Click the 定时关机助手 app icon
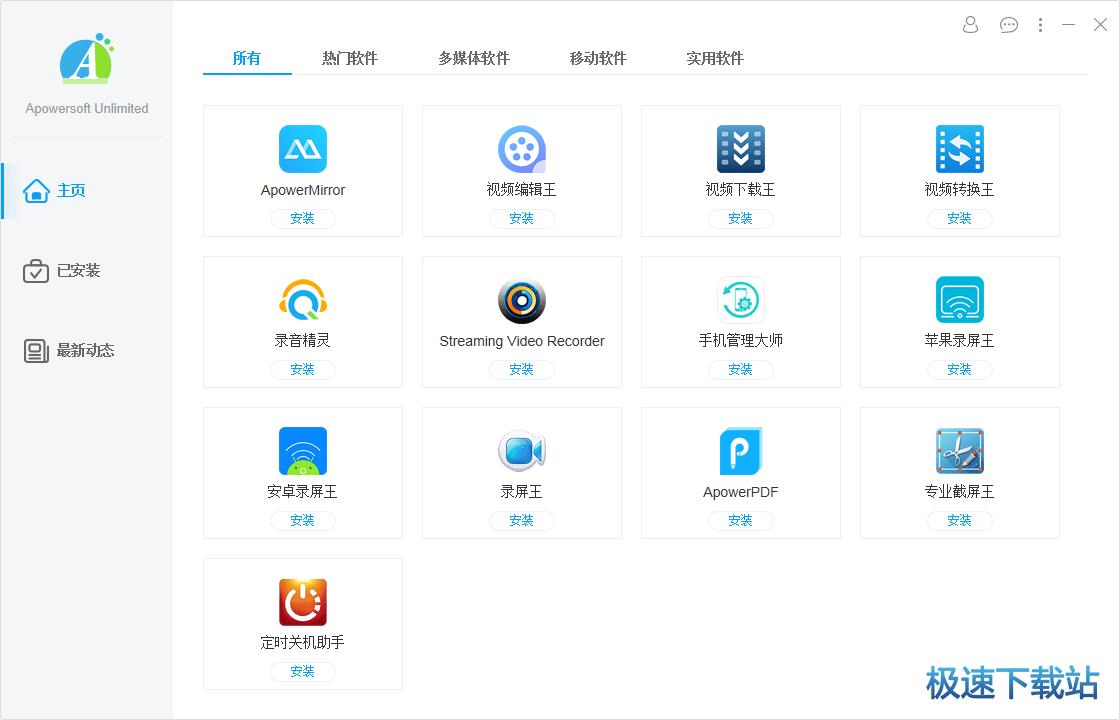Image resolution: width=1120 pixels, height=720 pixels. pos(302,600)
